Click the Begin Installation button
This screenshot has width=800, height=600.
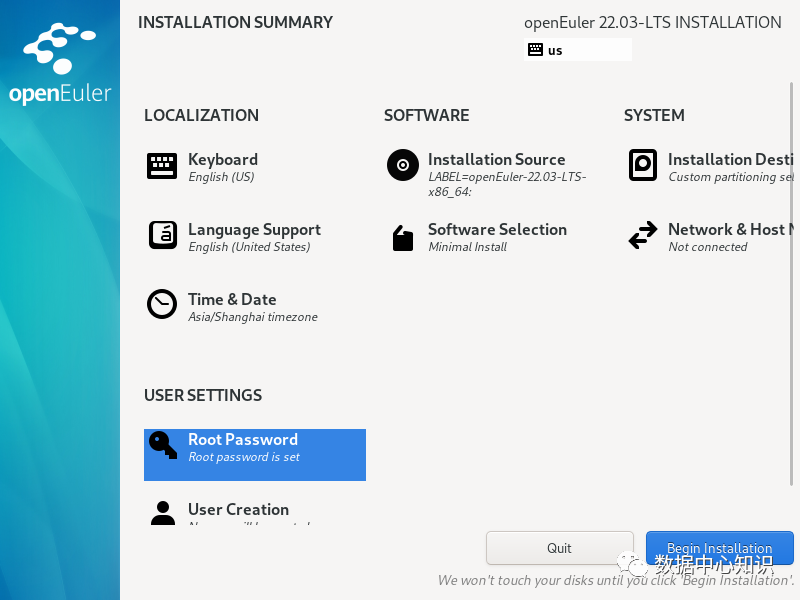point(719,548)
